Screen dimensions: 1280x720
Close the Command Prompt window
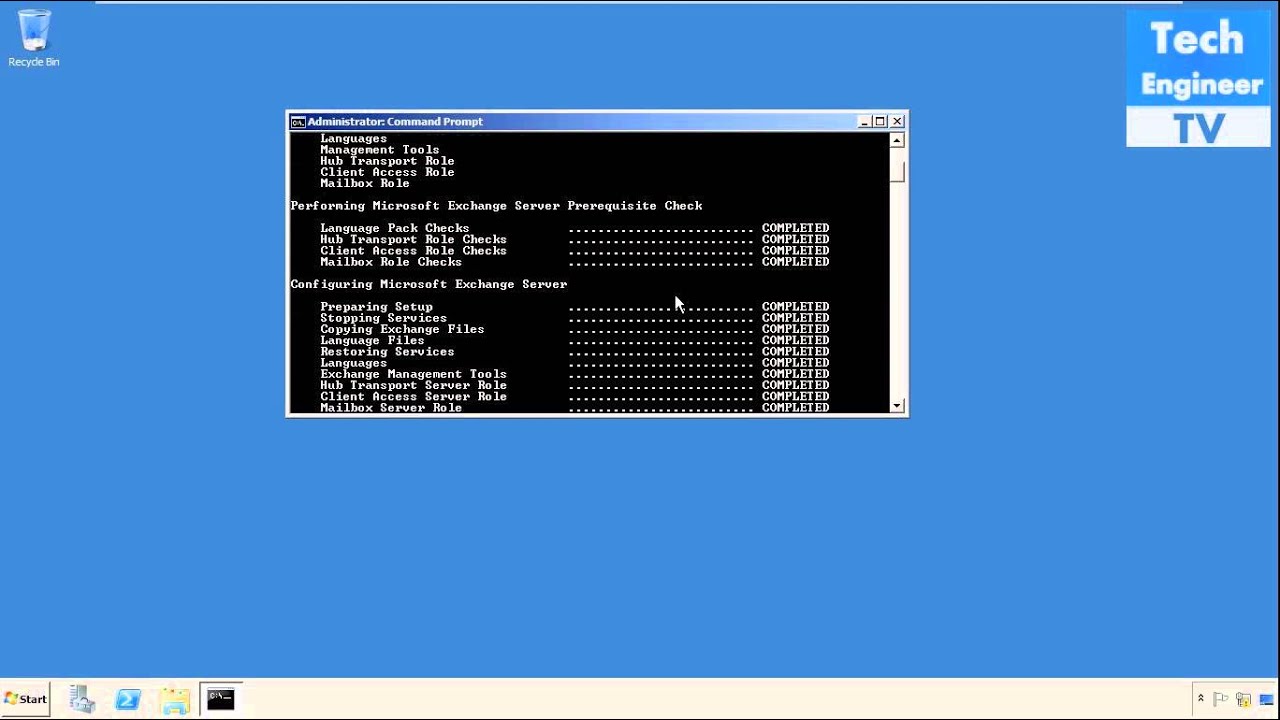tap(897, 121)
